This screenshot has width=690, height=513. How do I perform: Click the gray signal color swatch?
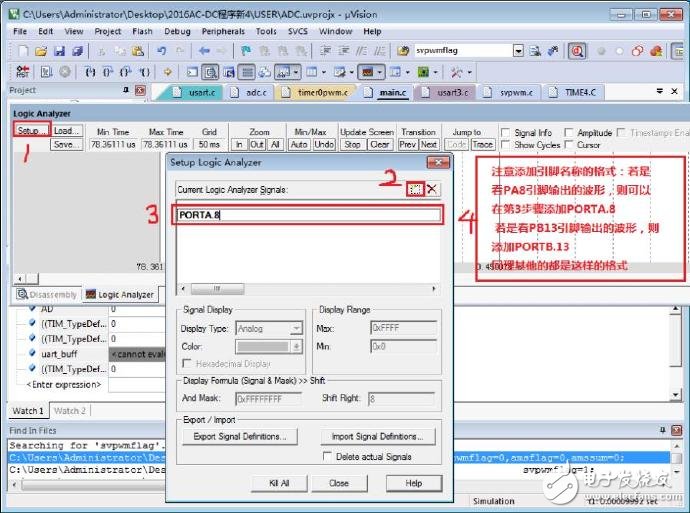263,347
